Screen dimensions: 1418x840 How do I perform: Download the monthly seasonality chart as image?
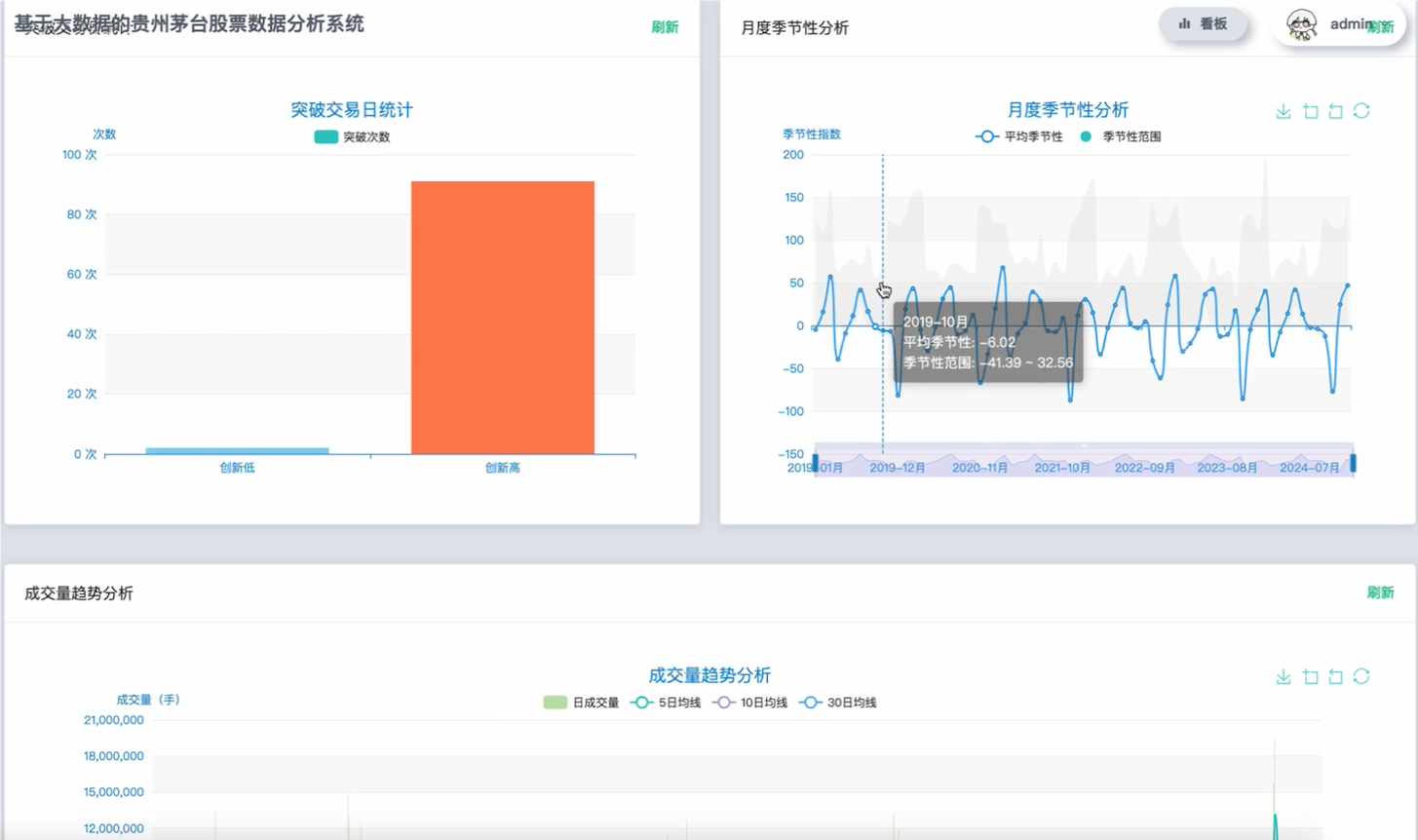(1284, 112)
